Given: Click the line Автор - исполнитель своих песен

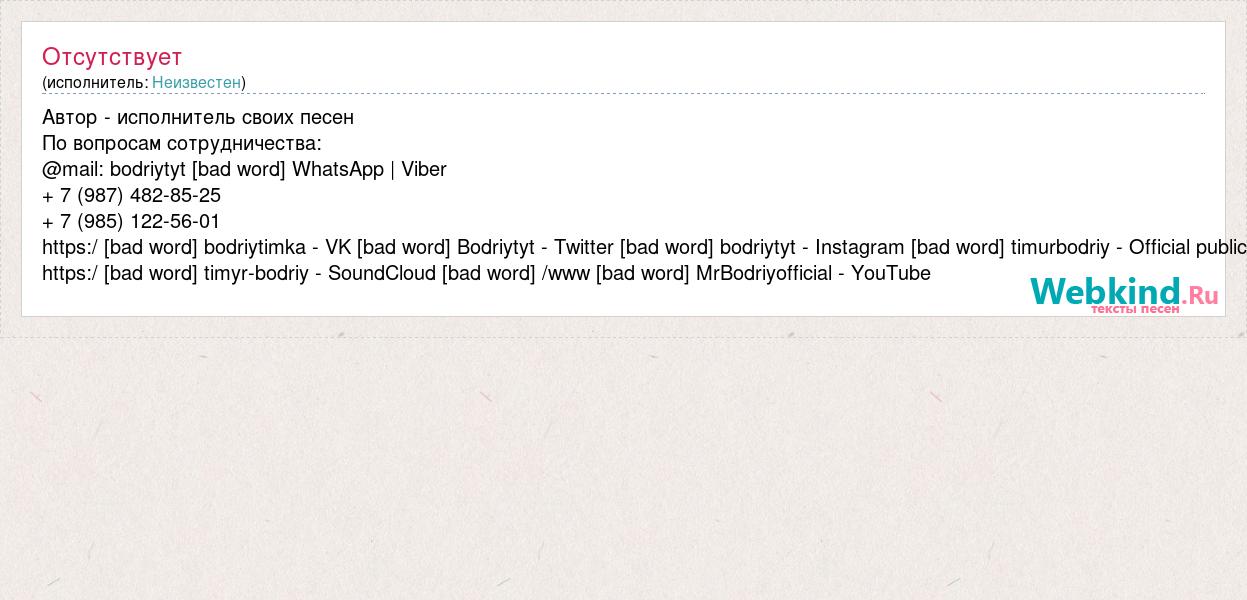Looking at the screenshot, I should (198, 117).
